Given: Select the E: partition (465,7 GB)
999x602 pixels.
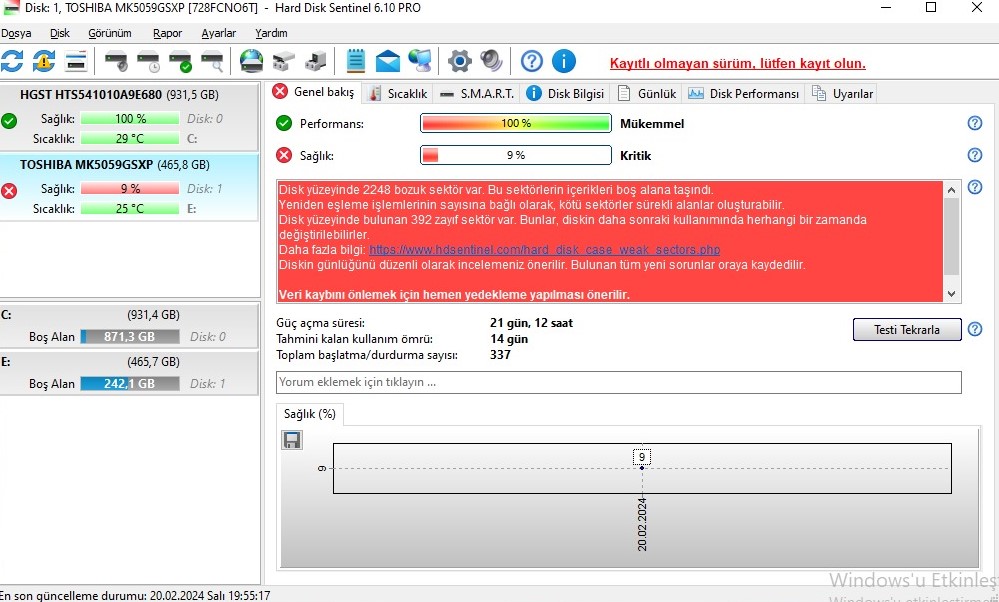Looking at the screenshot, I should (x=129, y=373).
